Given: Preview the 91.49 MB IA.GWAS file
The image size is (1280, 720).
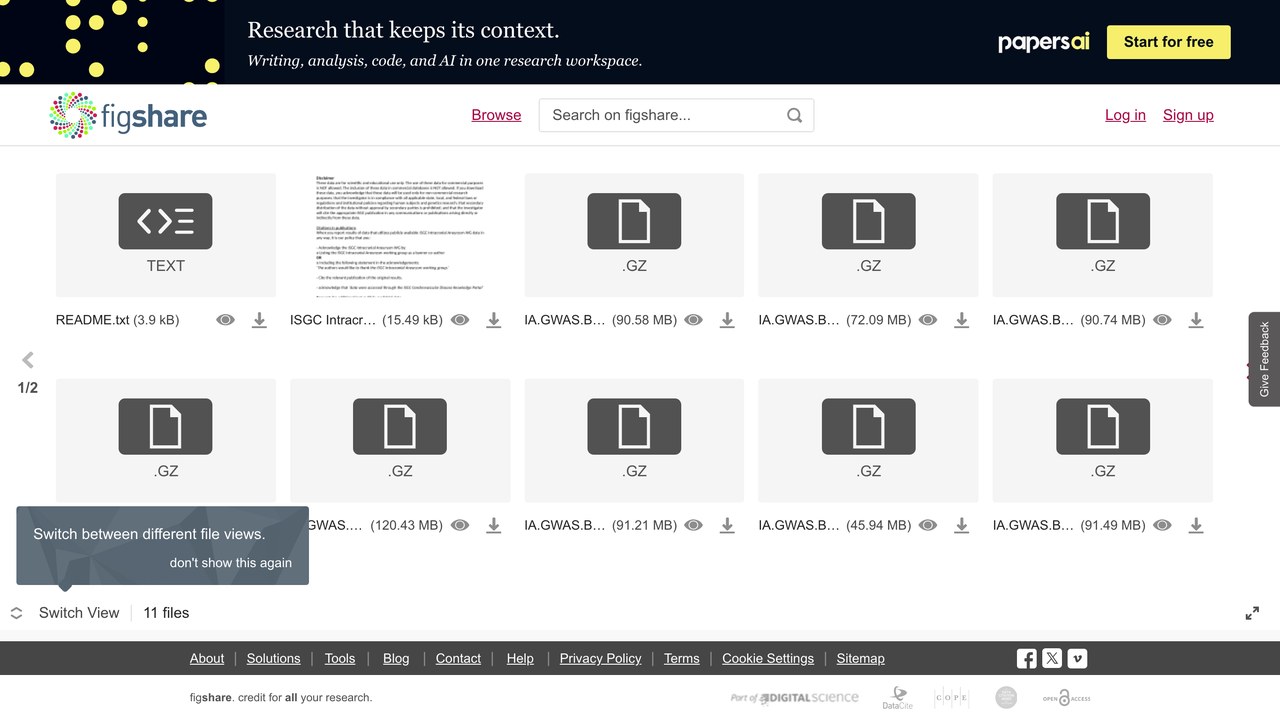Looking at the screenshot, I should coord(1162,525).
